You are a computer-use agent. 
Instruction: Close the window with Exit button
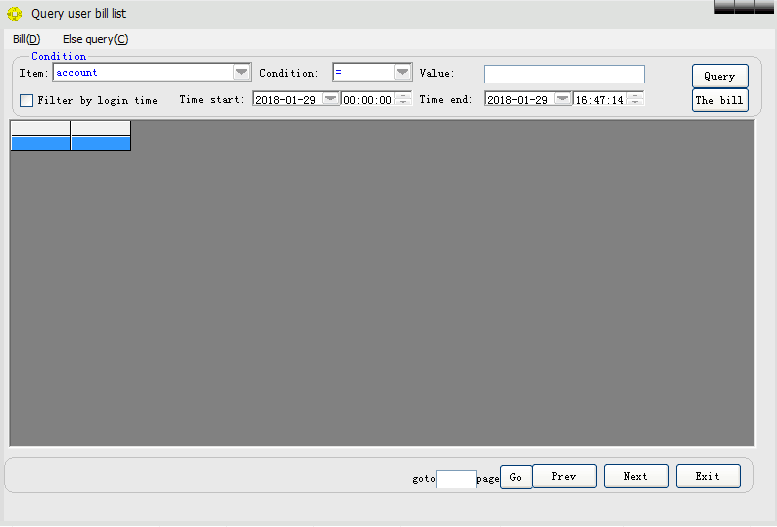tap(708, 476)
